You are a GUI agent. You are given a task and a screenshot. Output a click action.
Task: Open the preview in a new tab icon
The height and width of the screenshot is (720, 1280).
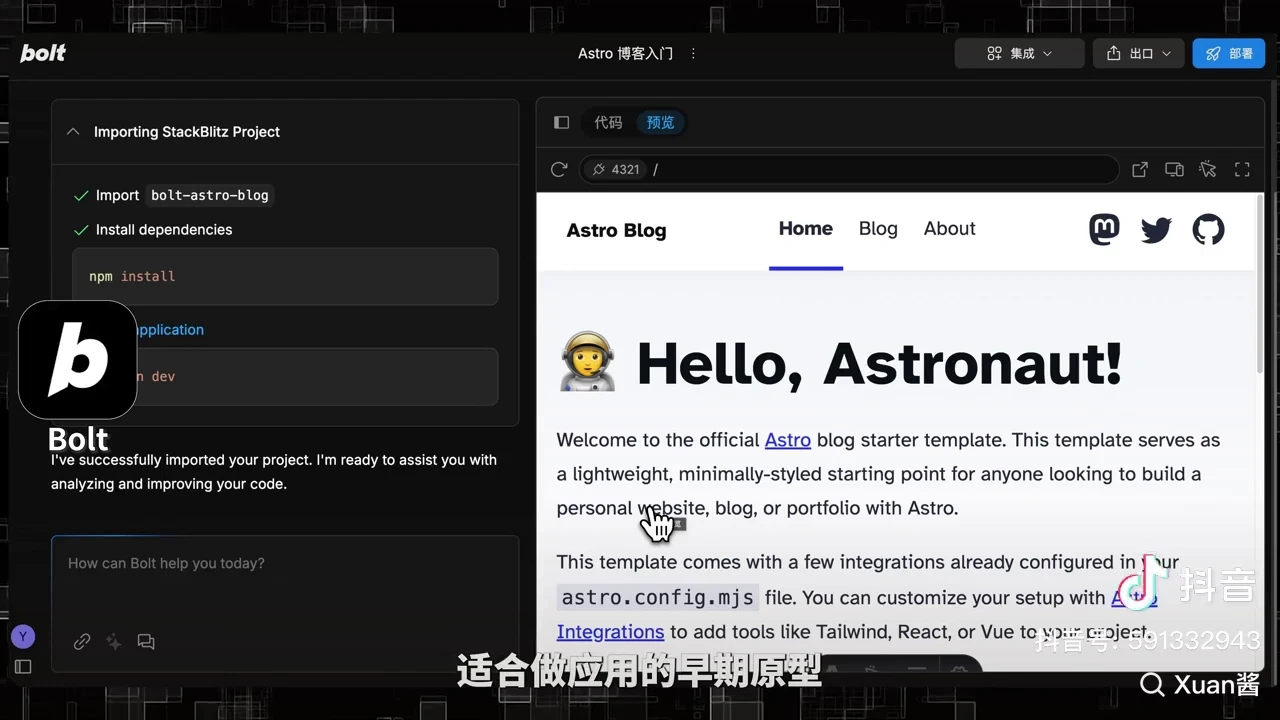[x=1140, y=169]
